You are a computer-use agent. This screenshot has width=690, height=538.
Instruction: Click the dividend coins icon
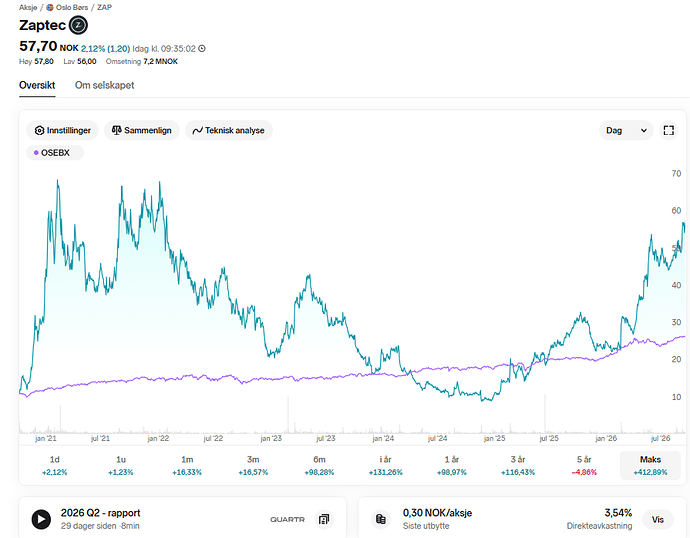[x=381, y=519]
